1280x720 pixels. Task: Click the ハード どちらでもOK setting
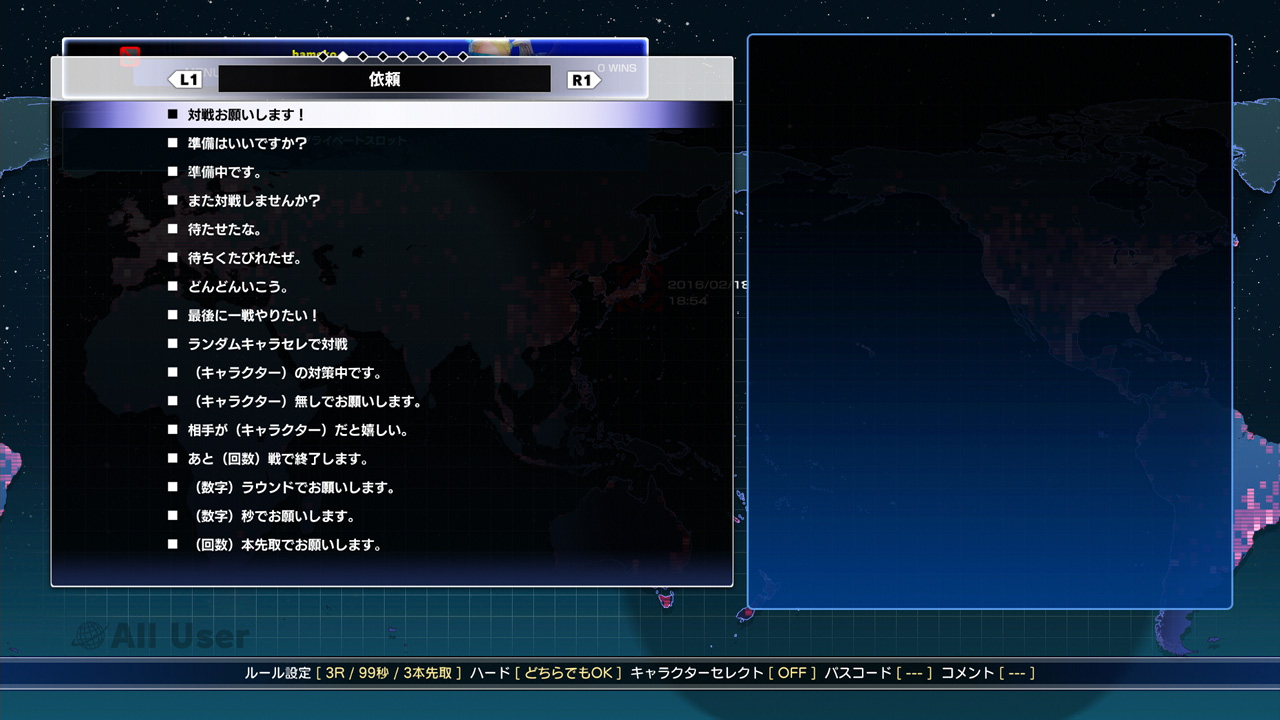546,673
